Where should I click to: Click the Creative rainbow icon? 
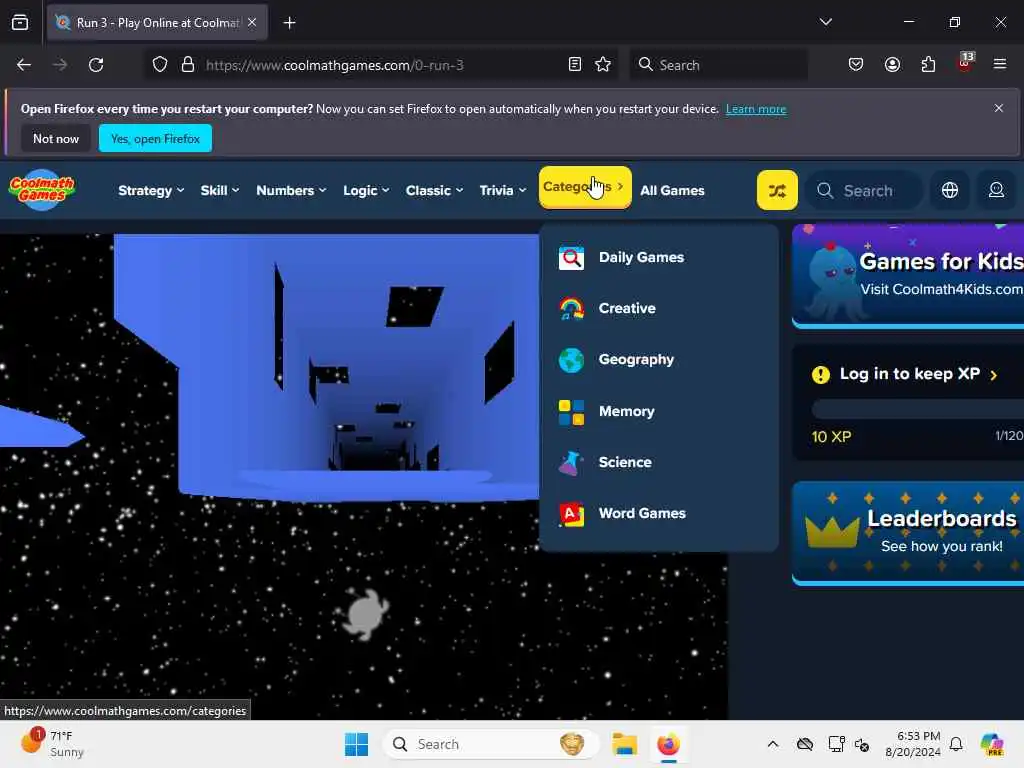571,308
